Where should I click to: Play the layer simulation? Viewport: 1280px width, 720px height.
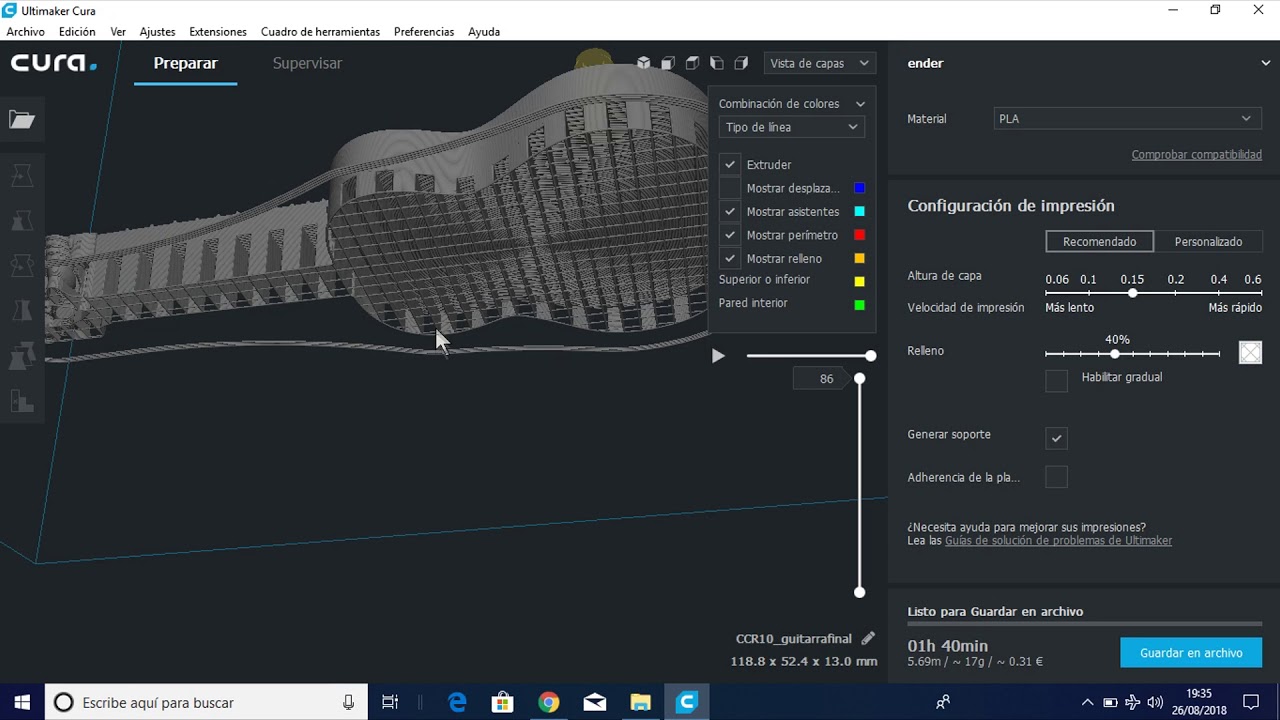pyautogui.click(x=718, y=356)
